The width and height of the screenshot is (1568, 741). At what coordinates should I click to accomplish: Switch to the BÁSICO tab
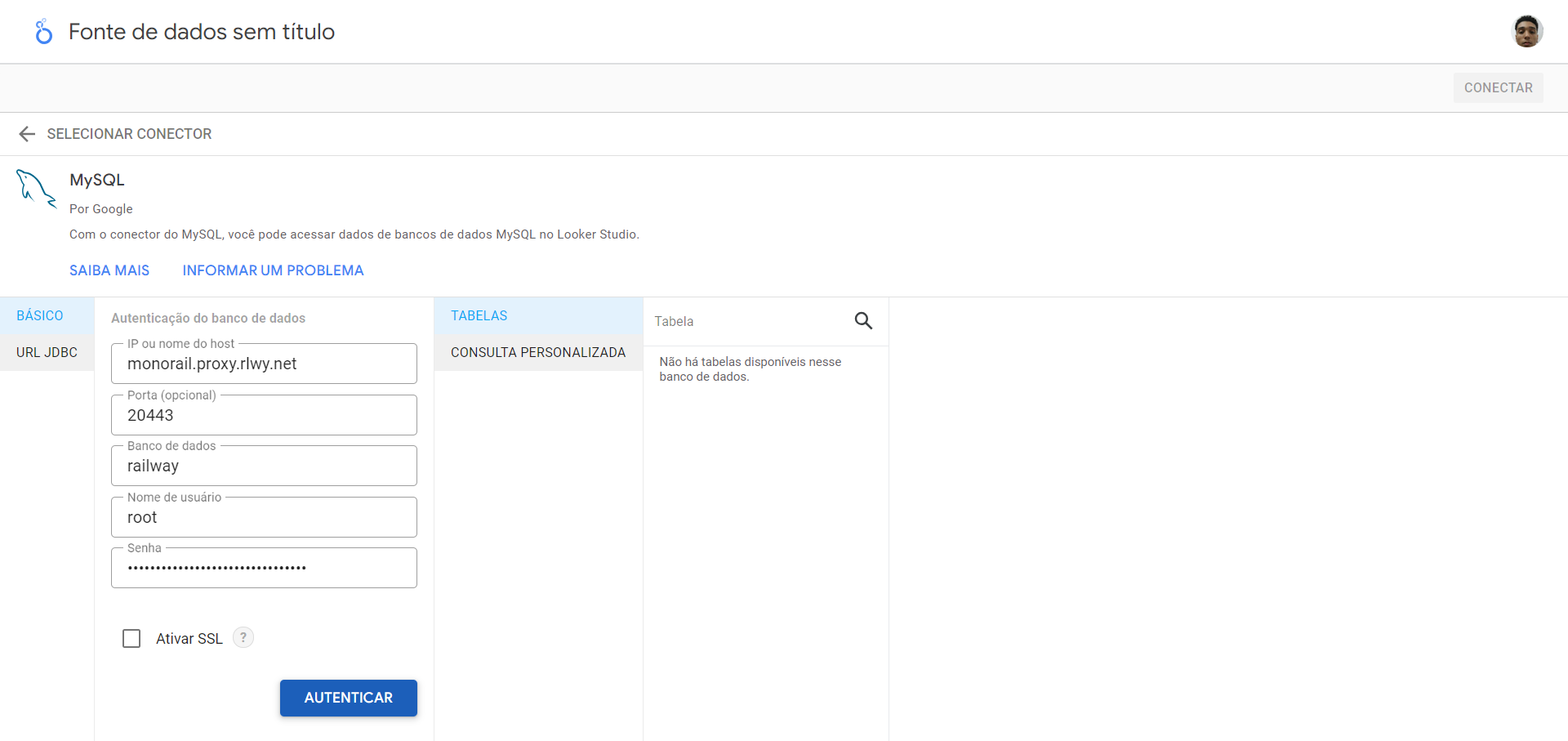(47, 315)
